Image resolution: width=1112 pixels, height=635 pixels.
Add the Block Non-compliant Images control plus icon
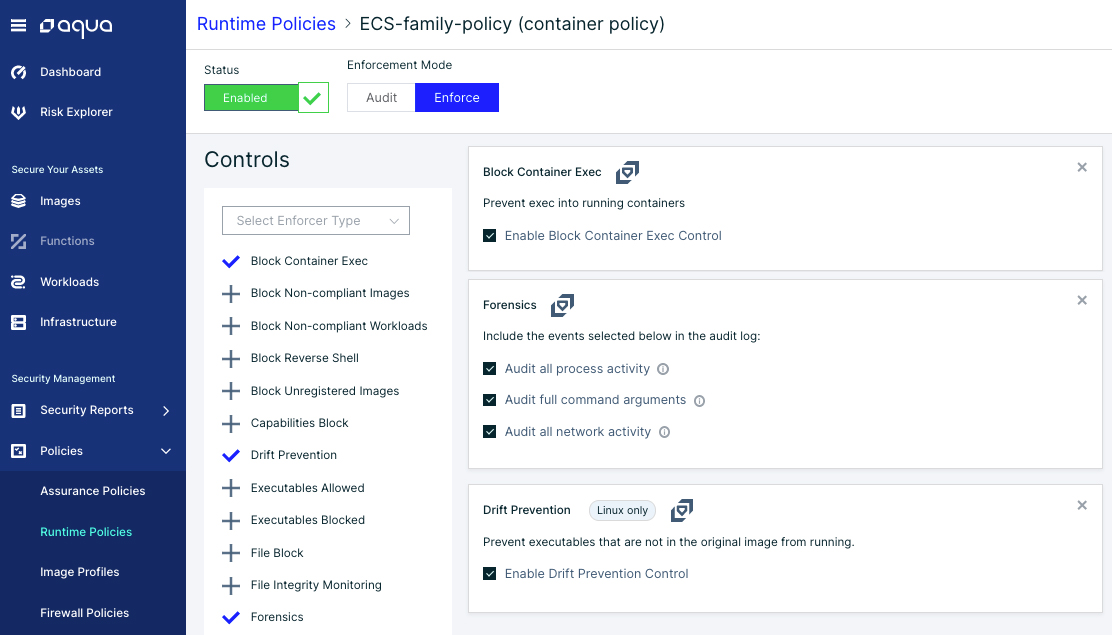pos(230,294)
